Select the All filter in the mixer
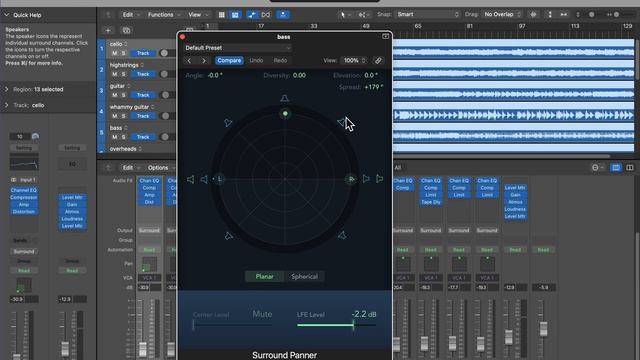The height and width of the screenshot is (360, 640). (x=398, y=168)
